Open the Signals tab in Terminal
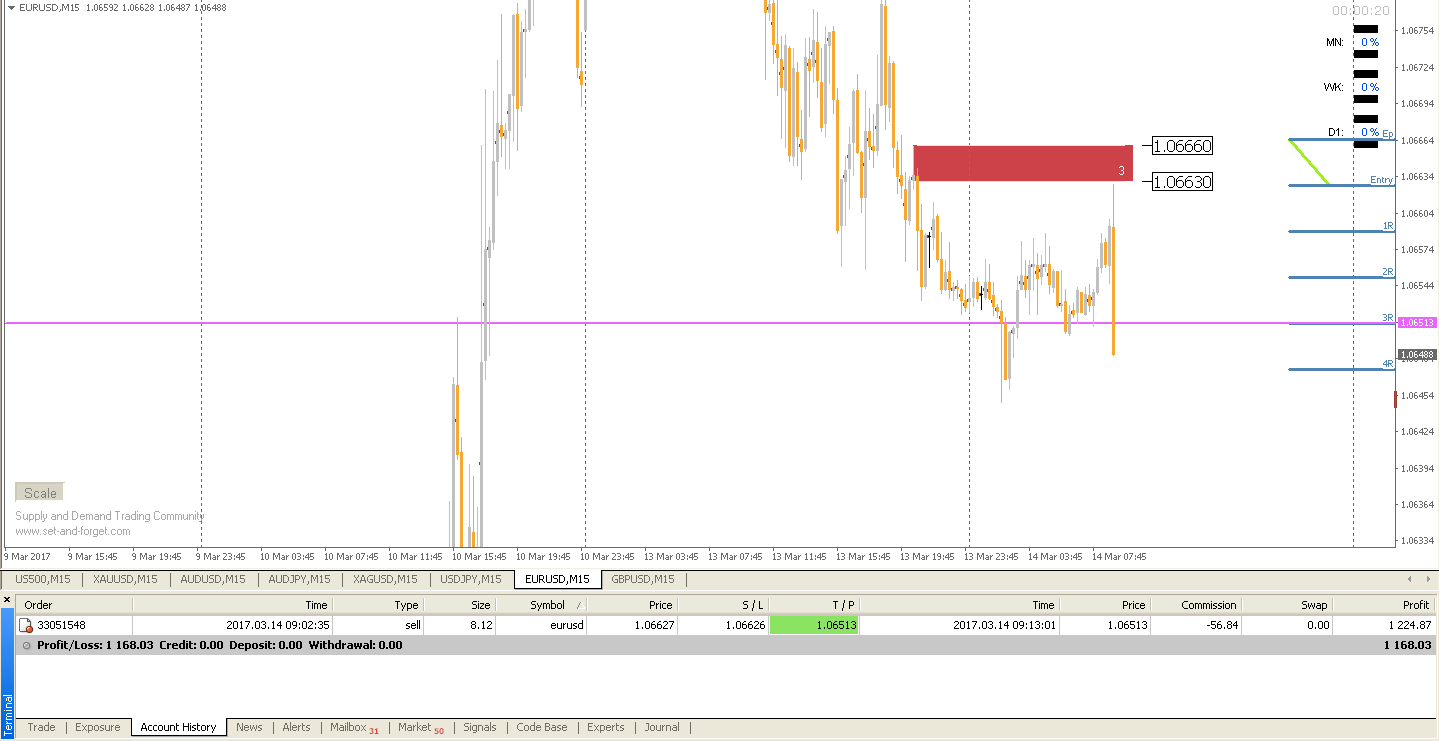Viewport: 1439px width, 741px height. 480,727
